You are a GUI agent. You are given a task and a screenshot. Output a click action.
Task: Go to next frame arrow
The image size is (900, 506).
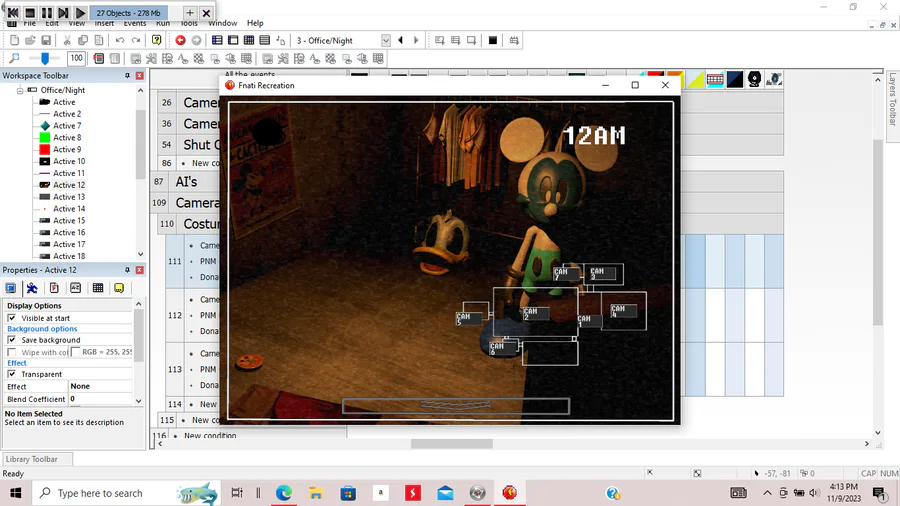[x=416, y=40]
